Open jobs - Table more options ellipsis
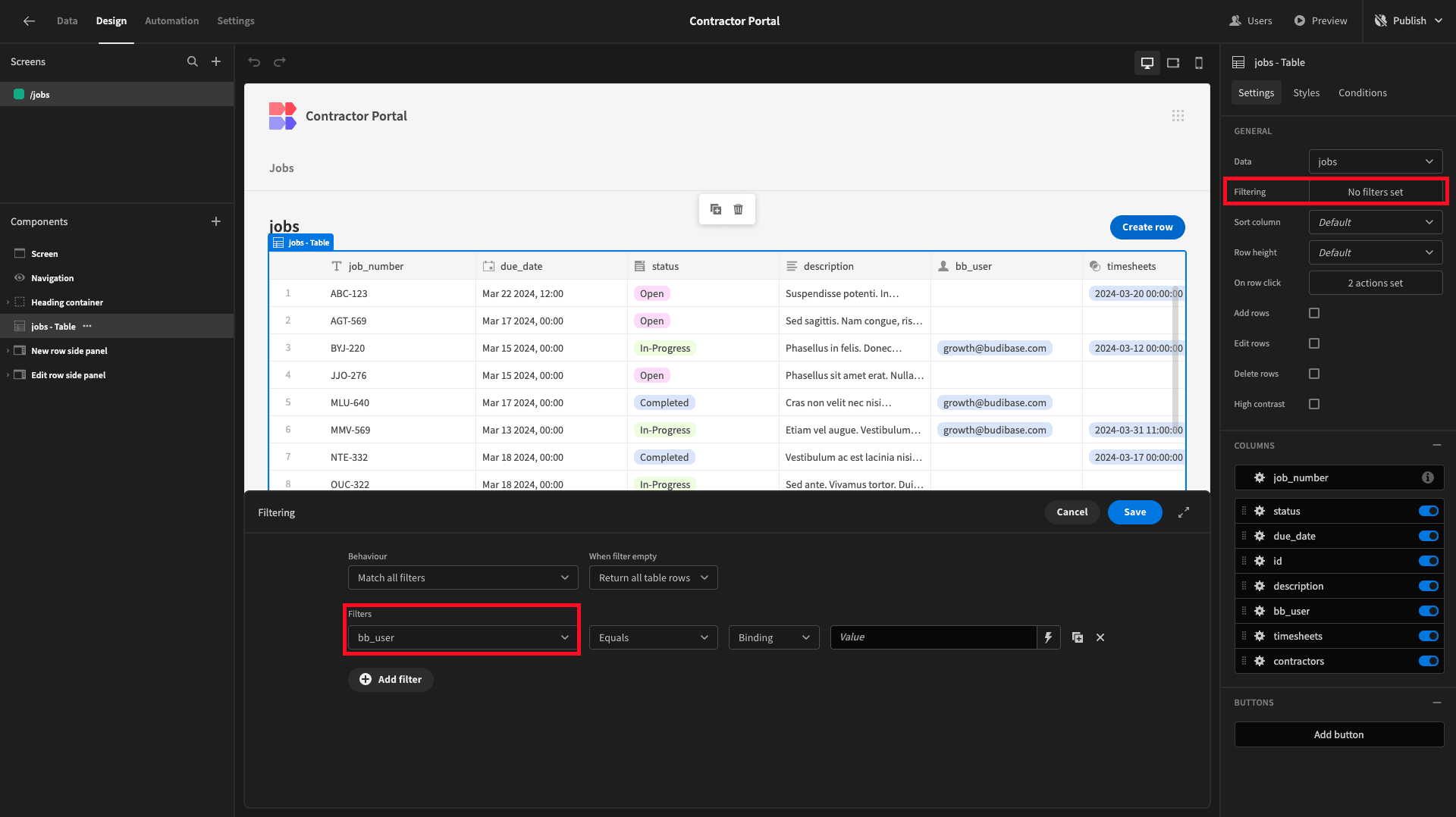 pyautogui.click(x=87, y=327)
